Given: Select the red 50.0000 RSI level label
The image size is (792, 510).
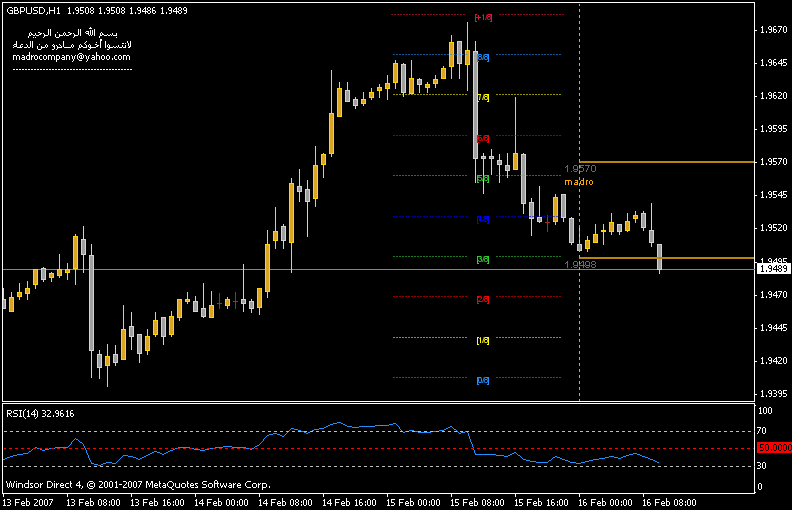Looking at the screenshot, I should point(774,448).
